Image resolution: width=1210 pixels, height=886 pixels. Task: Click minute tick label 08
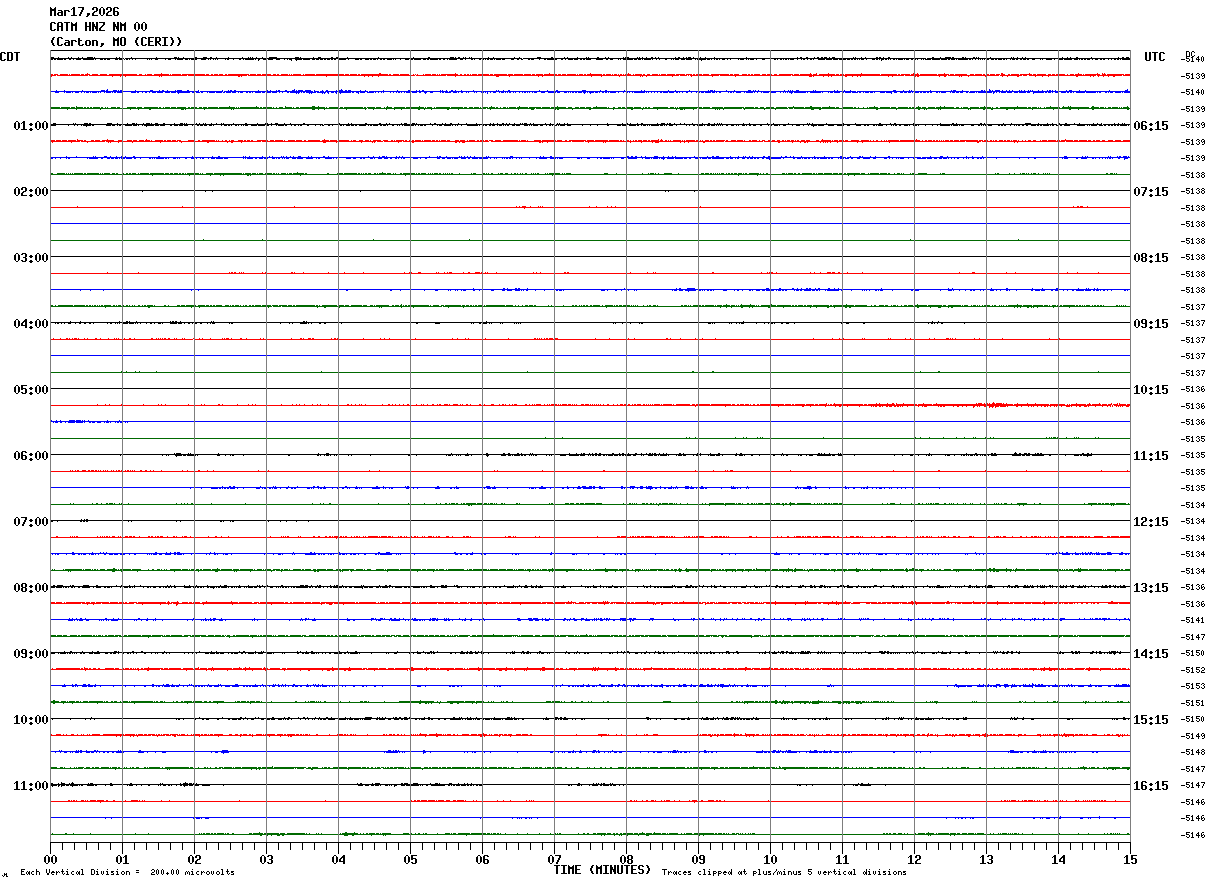pyautogui.click(x=626, y=859)
